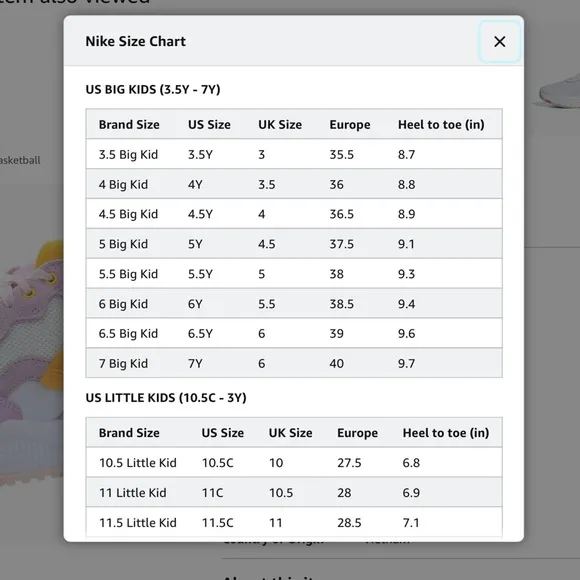Click the heel to toe value '9.6'
Viewport: 580px width, 580px height.
(x=406, y=333)
